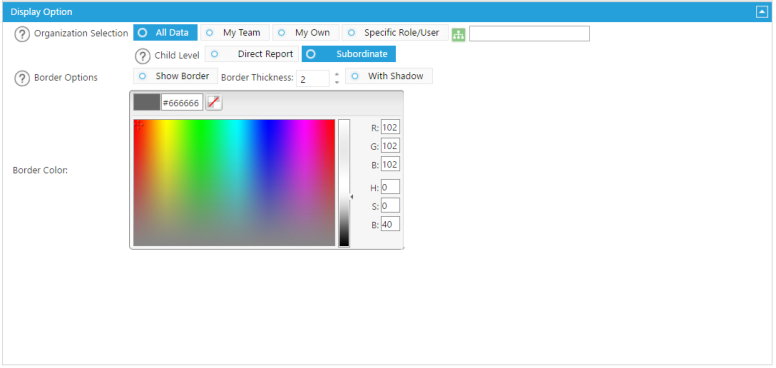Click the role/user text field

pyautogui.click(x=530, y=34)
